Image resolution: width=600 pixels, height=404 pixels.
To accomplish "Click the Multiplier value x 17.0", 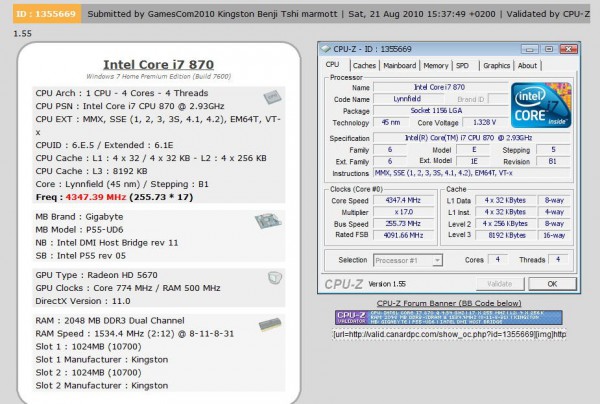I will (x=403, y=212).
